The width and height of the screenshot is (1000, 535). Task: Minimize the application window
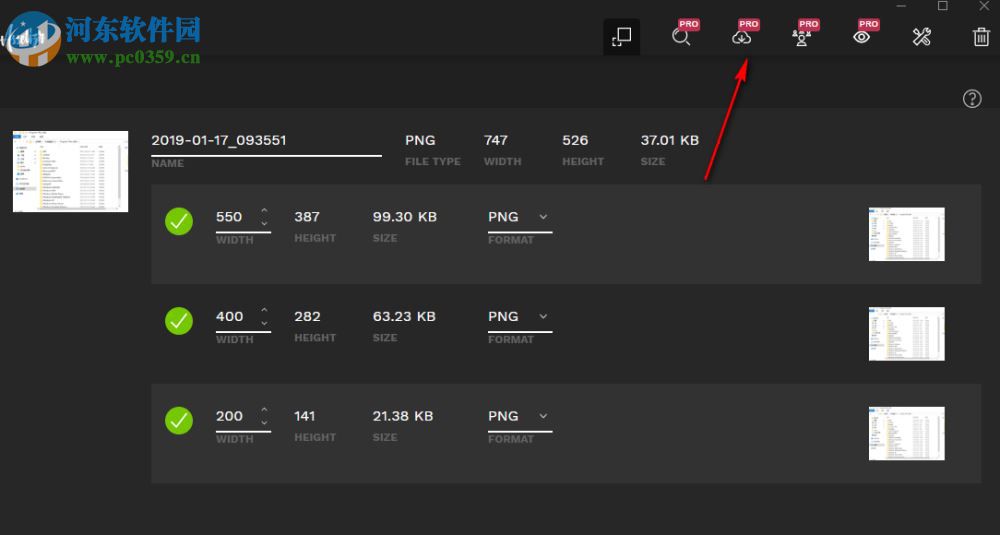[x=901, y=6]
